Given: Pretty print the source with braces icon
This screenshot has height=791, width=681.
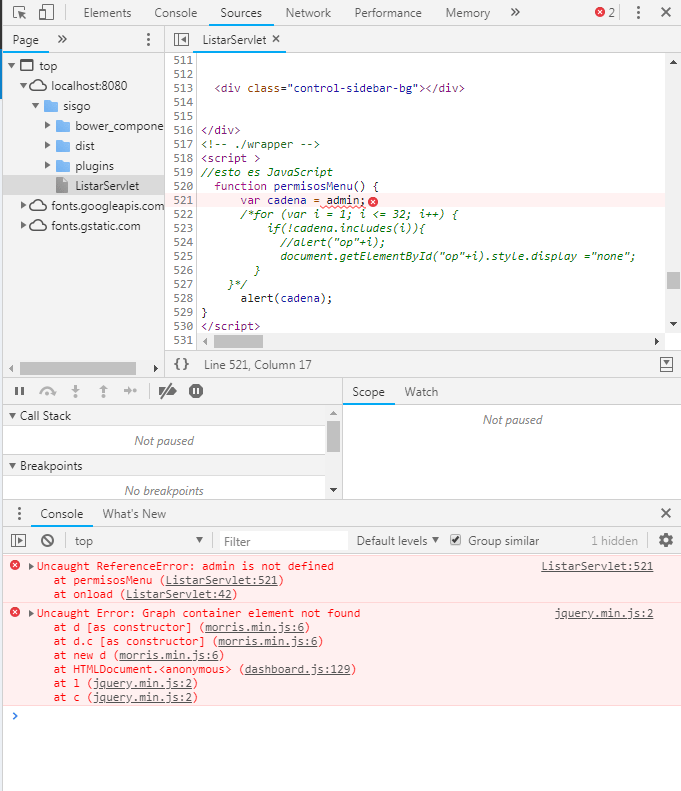Looking at the screenshot, I should (x=182, y=364).
